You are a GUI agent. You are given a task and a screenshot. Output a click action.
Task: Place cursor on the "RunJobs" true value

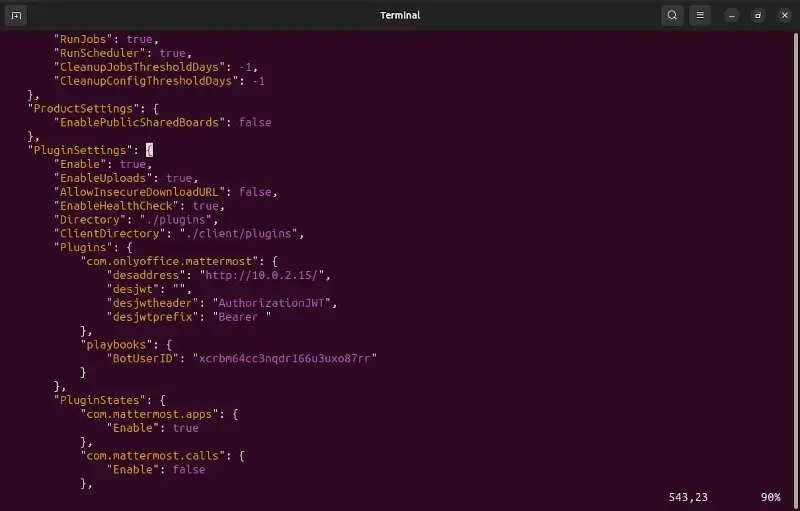point(138,39)
